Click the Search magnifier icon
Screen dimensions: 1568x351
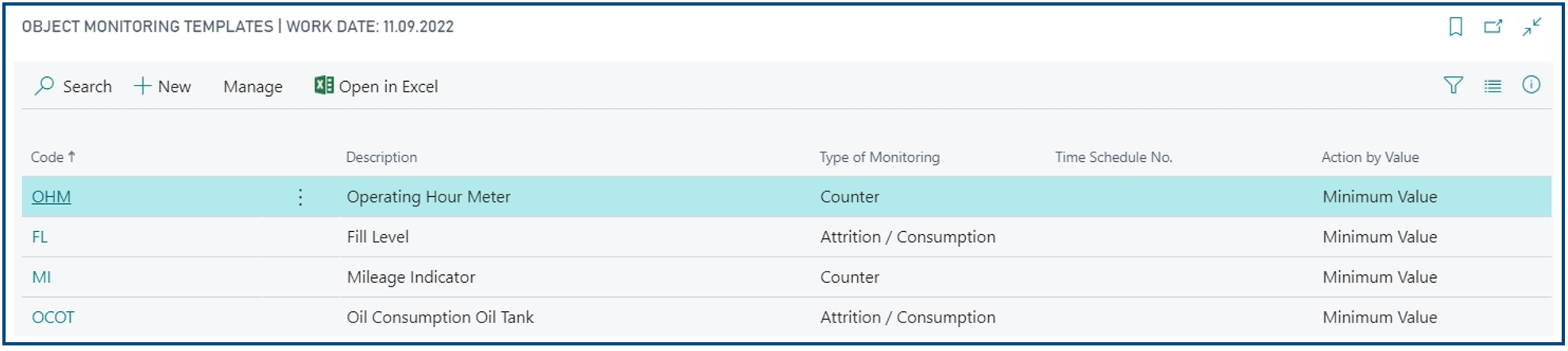tap(44, 86)
